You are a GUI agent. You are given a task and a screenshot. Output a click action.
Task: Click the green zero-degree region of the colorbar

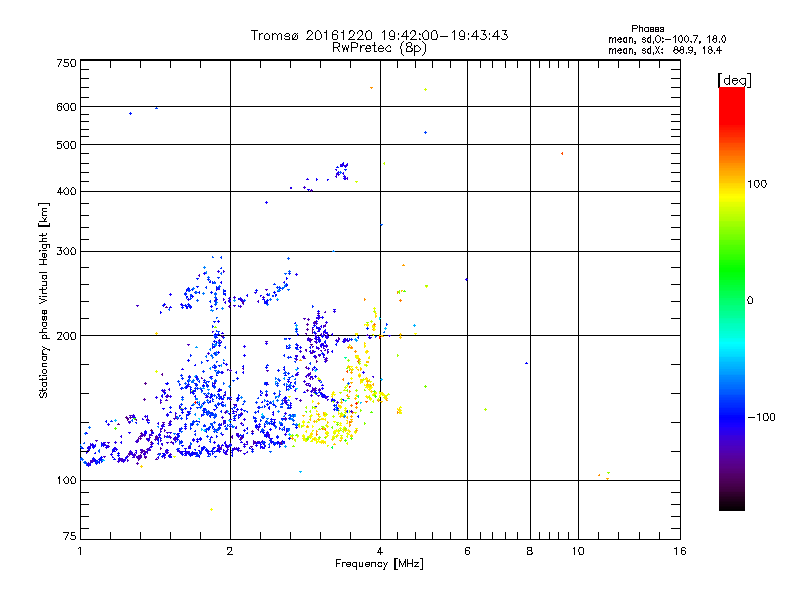pos(732,278)
